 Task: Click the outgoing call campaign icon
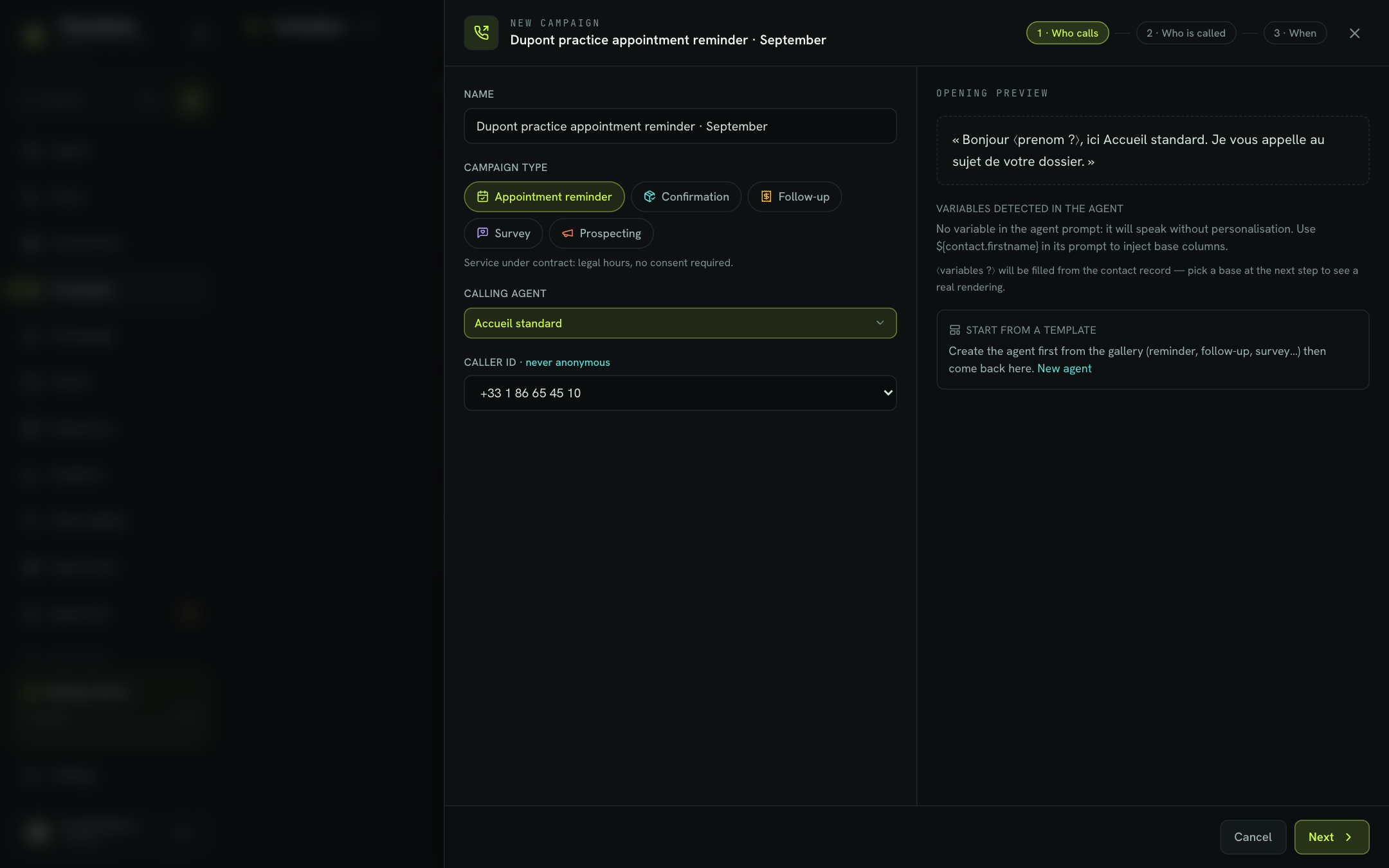pyautogui.click(x=481, y=33)
